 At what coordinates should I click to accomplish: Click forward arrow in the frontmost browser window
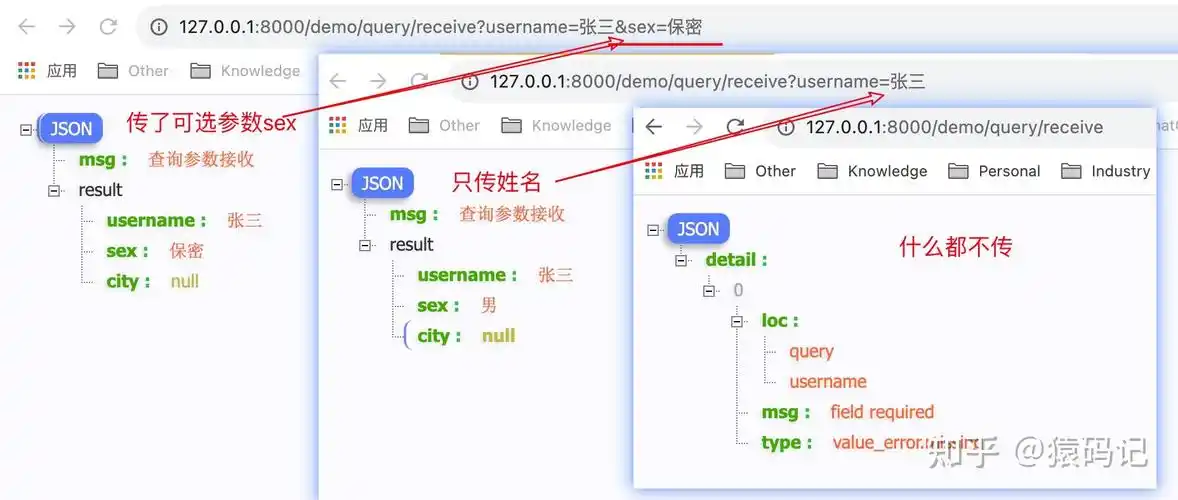(x=694, y=127)
